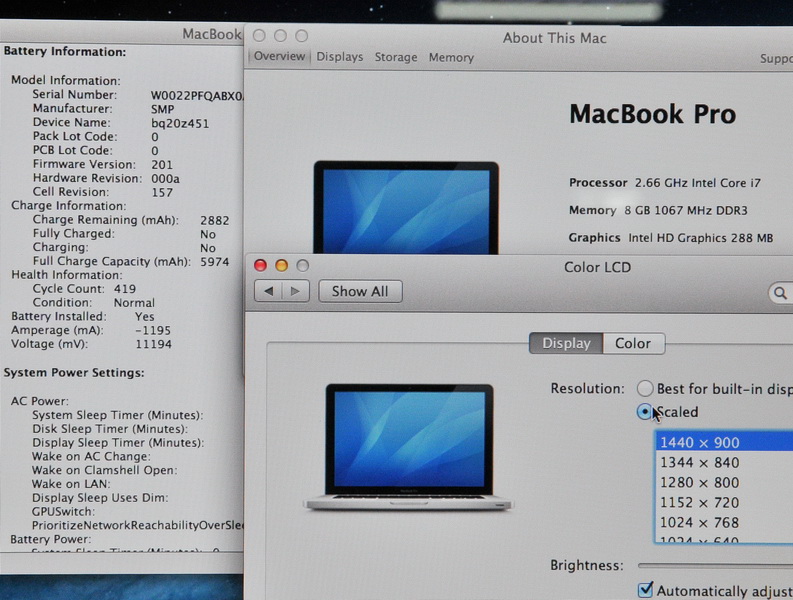
Task: Select the 1344 × 840 resolution
Action: click(724, 462)
